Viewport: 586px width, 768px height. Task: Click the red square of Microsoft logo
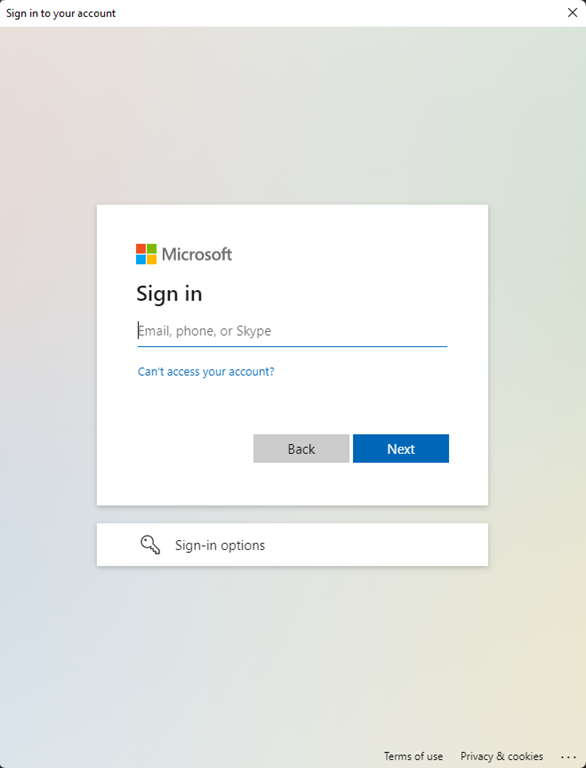[x=141, y=249]
